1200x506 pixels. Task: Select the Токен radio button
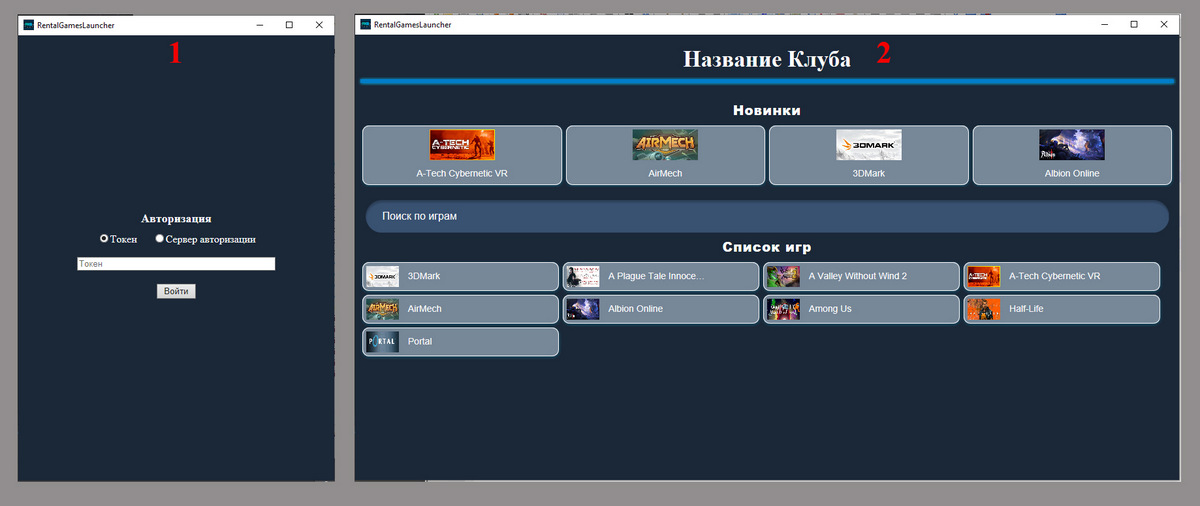click(x=104, y=239)
